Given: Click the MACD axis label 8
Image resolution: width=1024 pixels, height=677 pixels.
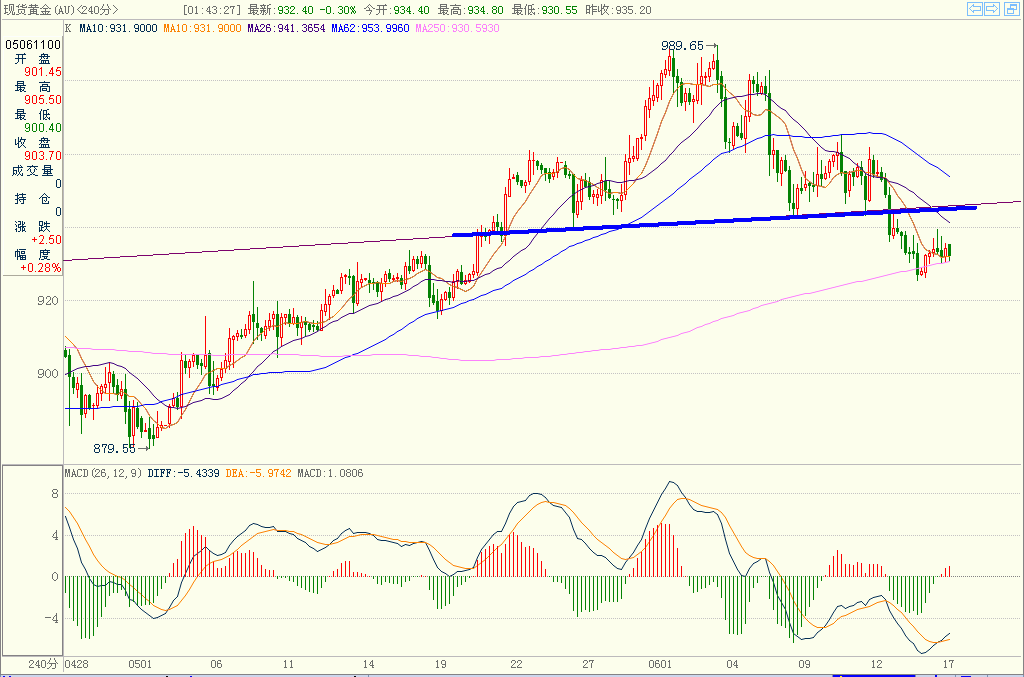Looking at the screenshot, I should tap(55, 494).
